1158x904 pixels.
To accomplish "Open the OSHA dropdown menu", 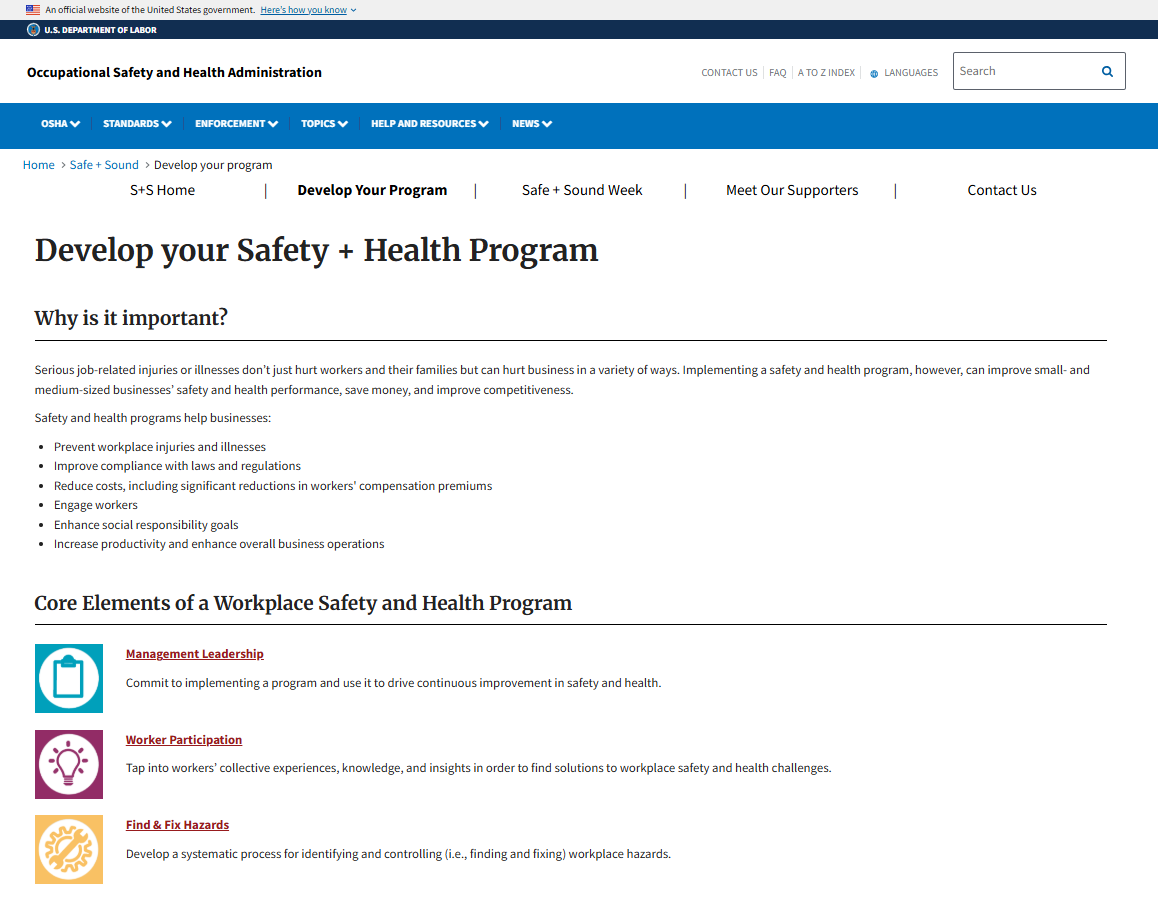I will [x=61, y=123].
